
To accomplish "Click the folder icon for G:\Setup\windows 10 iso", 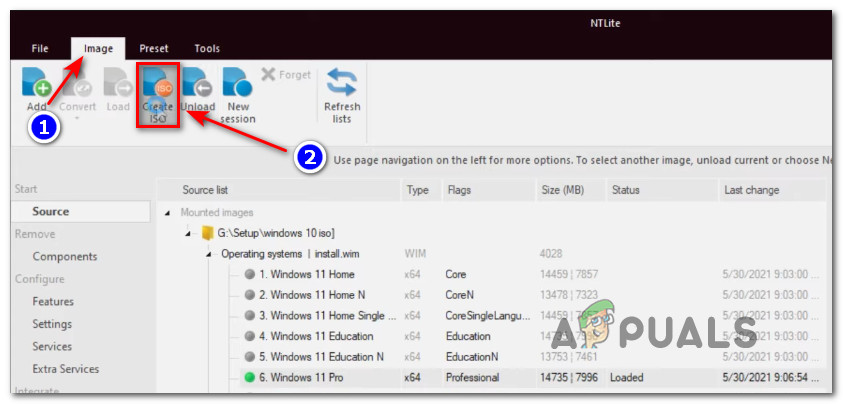I will (207, 233).
